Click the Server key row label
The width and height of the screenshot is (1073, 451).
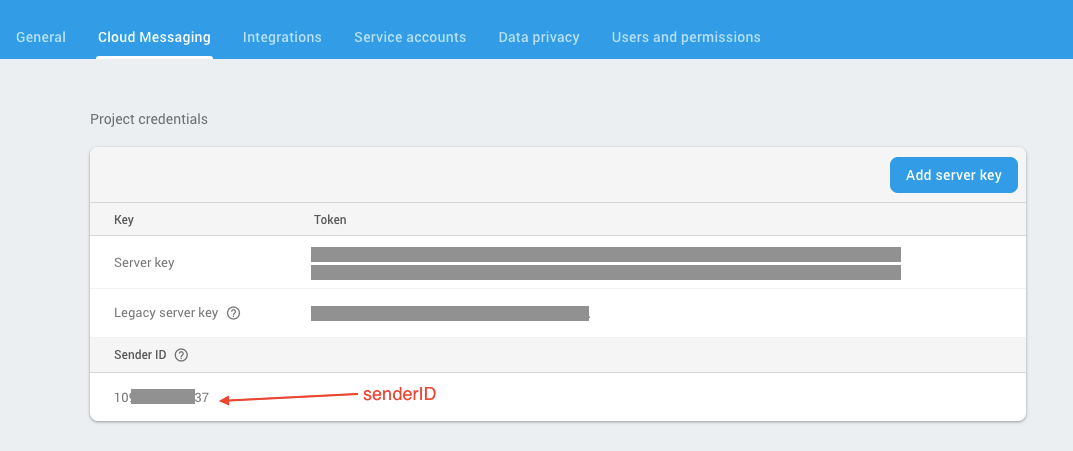pyautogui.click(x=144, y=263)
